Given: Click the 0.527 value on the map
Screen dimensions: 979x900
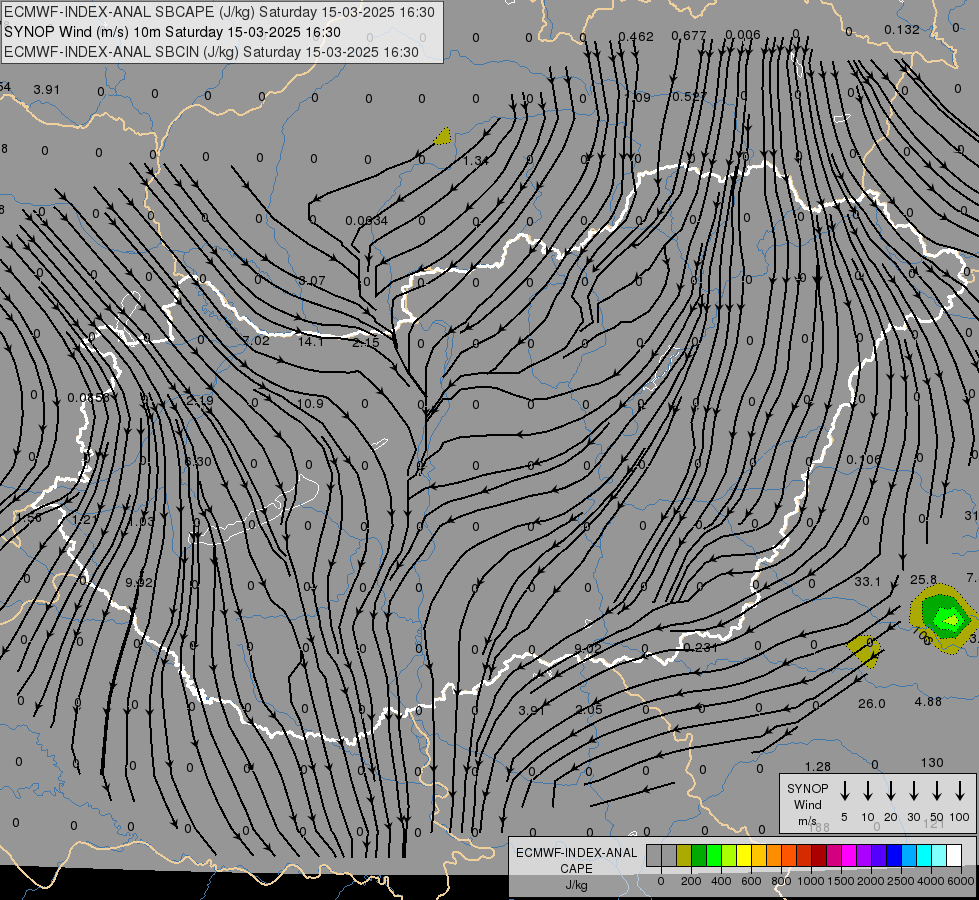Looking at the screenshot, I should (x=689, y=97).
